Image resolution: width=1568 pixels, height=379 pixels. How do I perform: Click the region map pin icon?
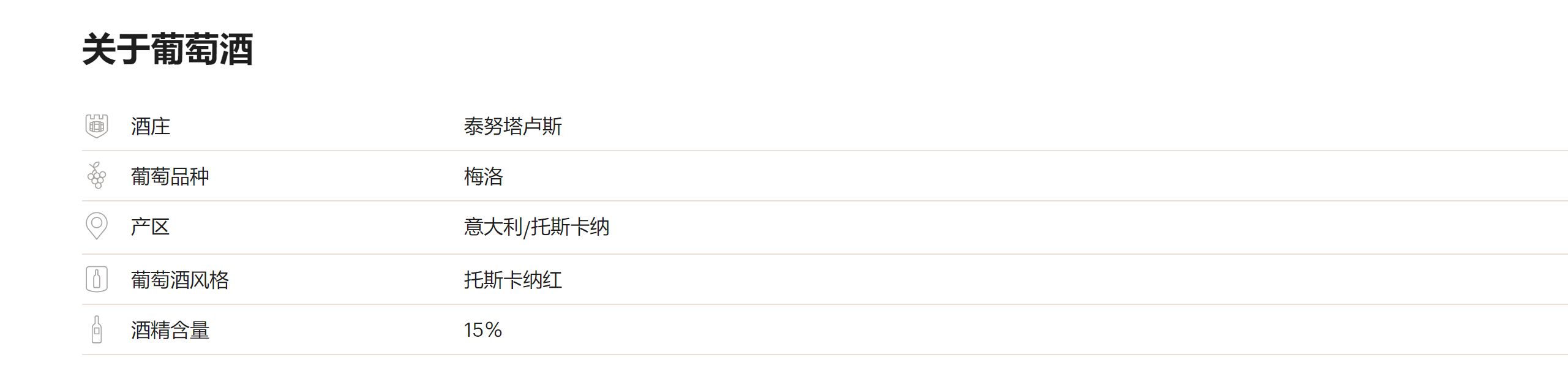[x=96, y=226]
